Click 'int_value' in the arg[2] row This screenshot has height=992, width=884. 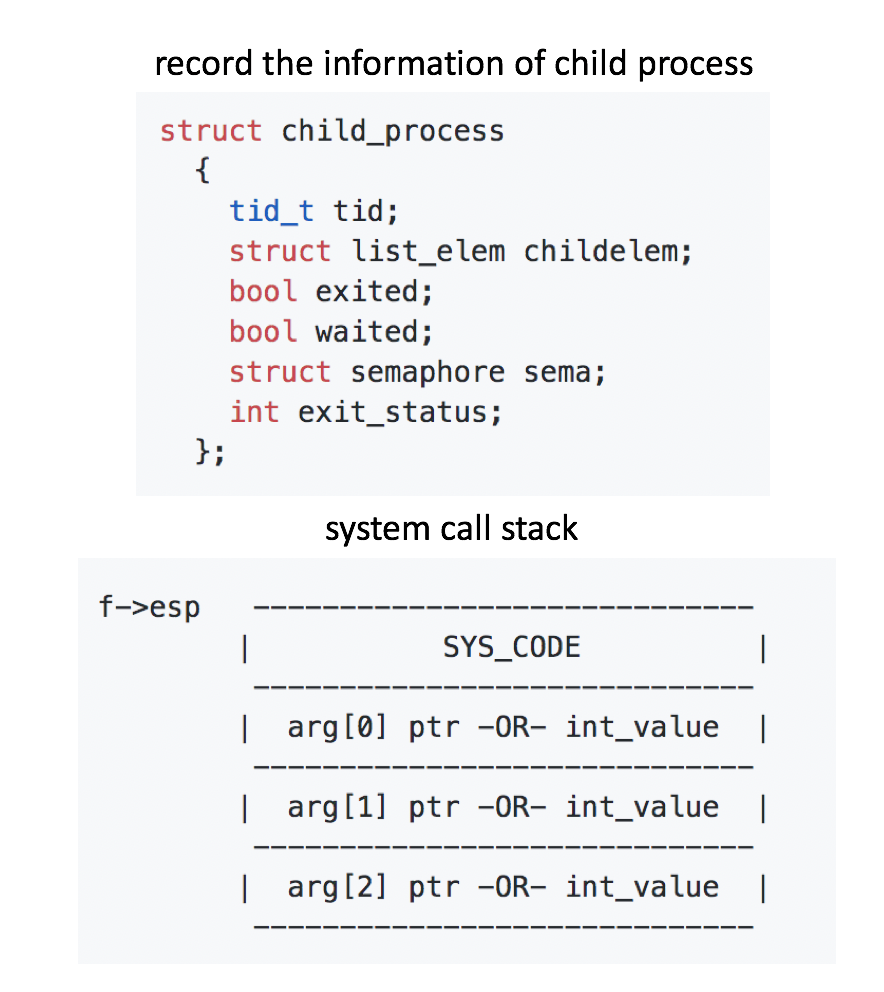[642, 887]
